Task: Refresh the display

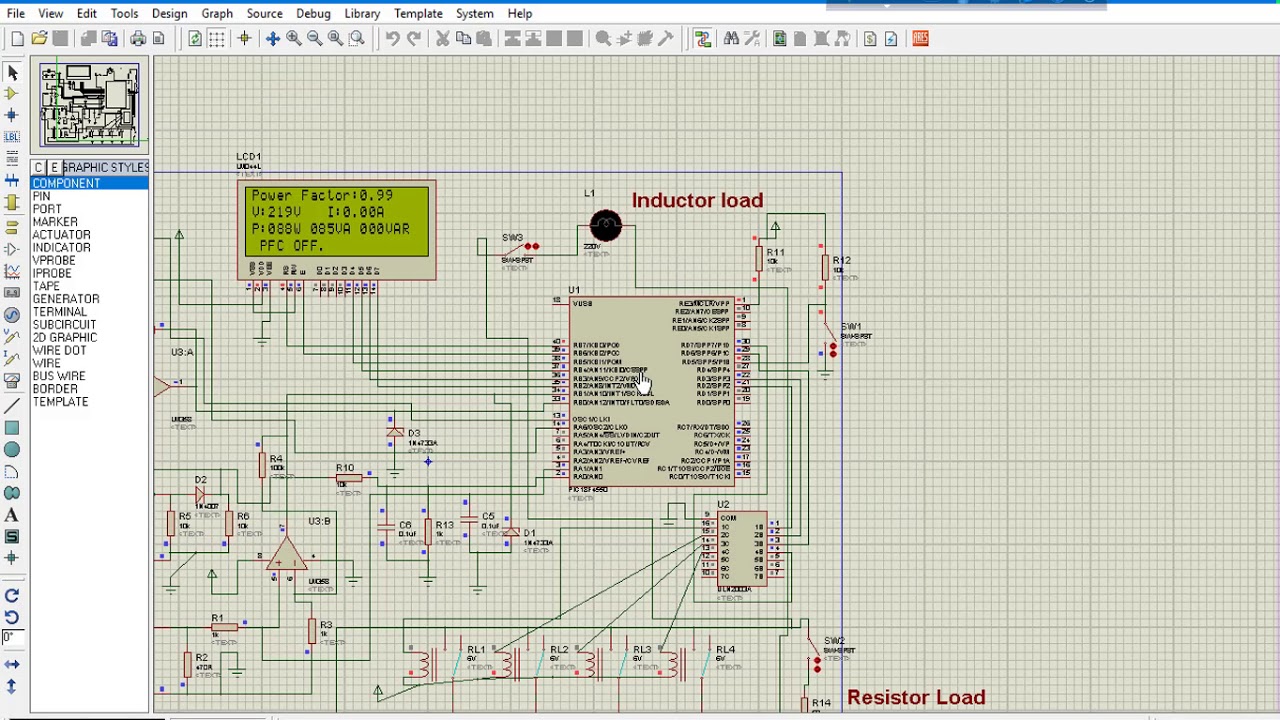Action: [195, 39]
